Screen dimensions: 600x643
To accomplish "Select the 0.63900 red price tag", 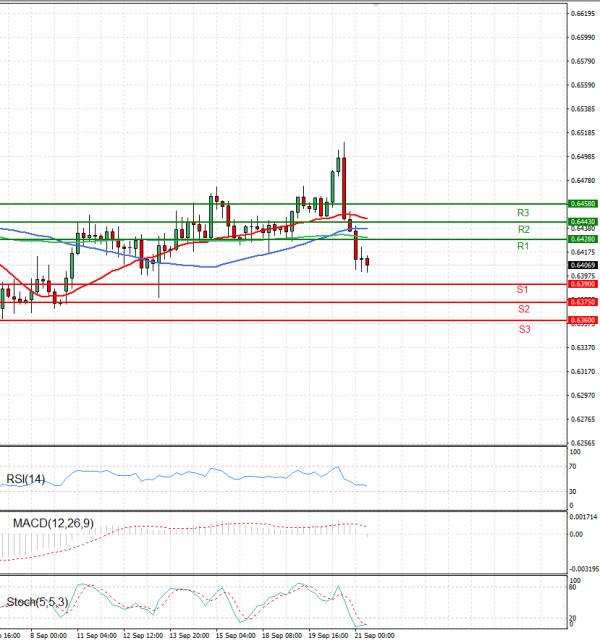I will [x=583, y=284].
